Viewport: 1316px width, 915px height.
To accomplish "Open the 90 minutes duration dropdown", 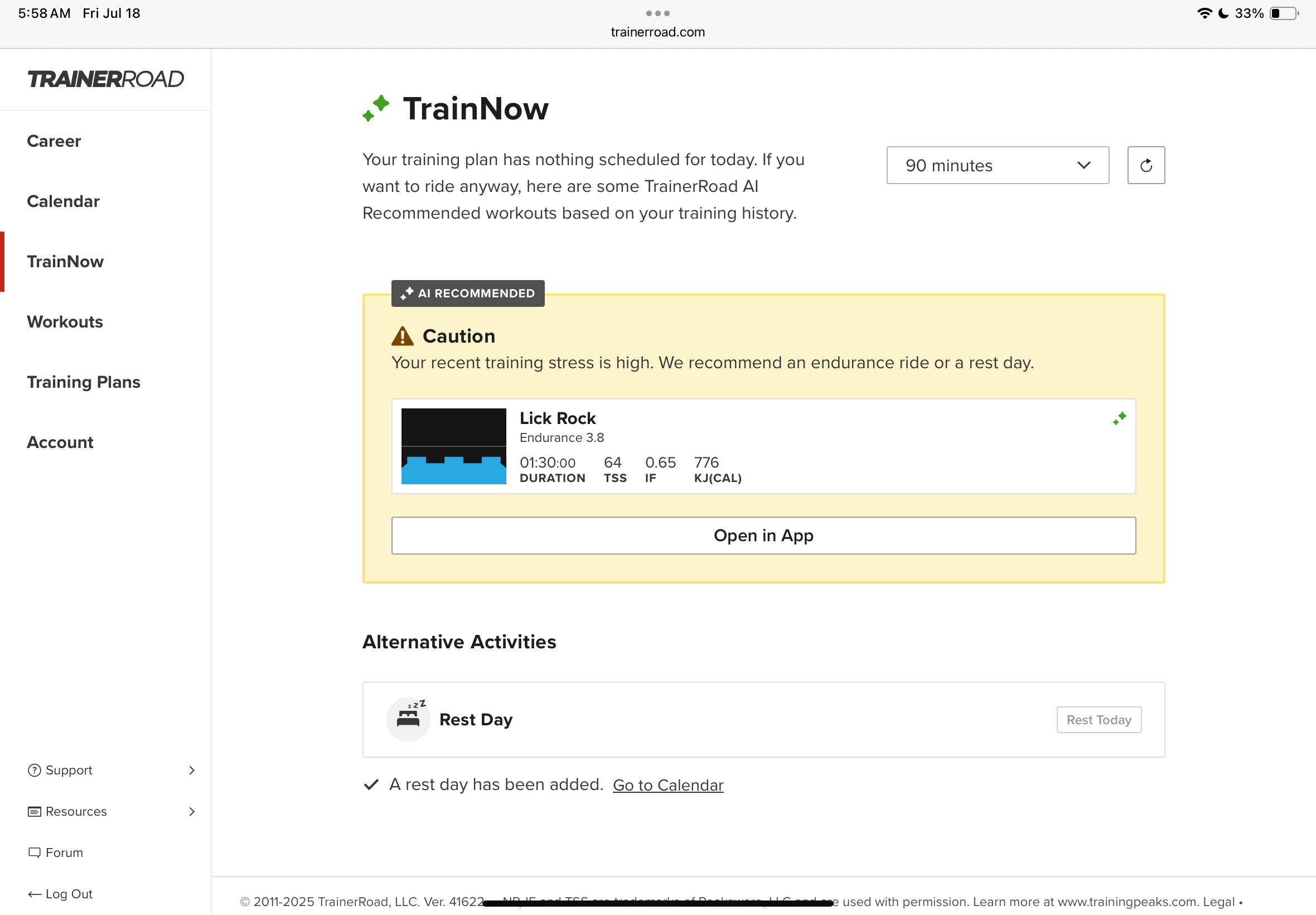I will [998, 165].
